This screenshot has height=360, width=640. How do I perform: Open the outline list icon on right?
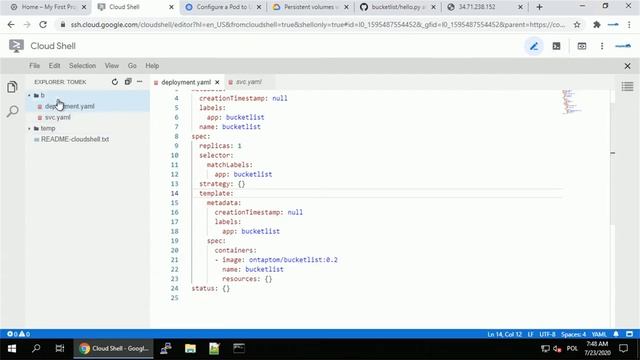tap(627, 86)
